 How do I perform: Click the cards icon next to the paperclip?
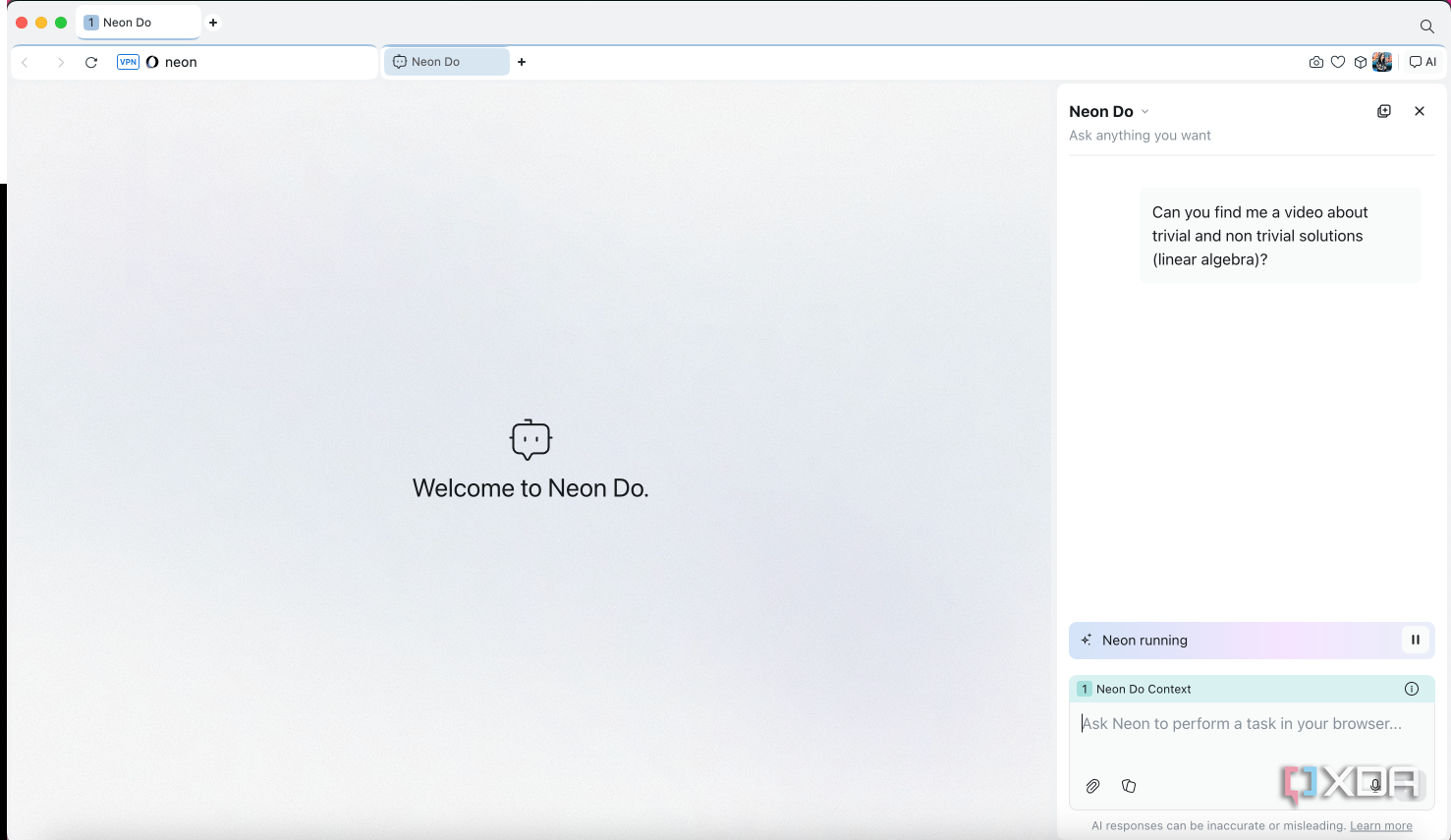coord(1129,786)
